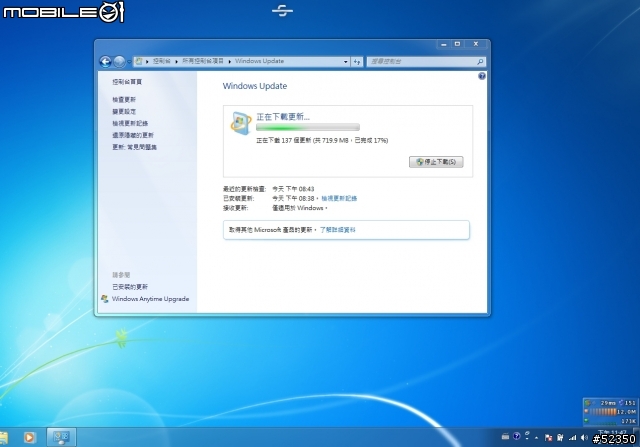
Task: Expand the arrow before Windows Update breadcrumb
Action: [x=229, y=61]
